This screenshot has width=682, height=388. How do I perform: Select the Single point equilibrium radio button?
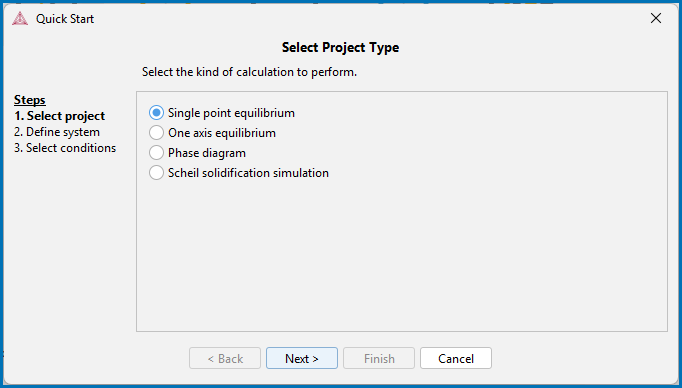click(x=156, y=113)
